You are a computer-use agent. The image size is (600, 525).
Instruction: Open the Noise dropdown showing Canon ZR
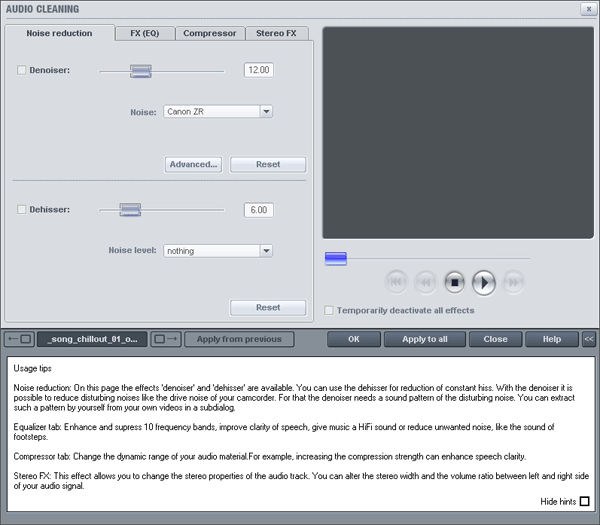point(218,112)
